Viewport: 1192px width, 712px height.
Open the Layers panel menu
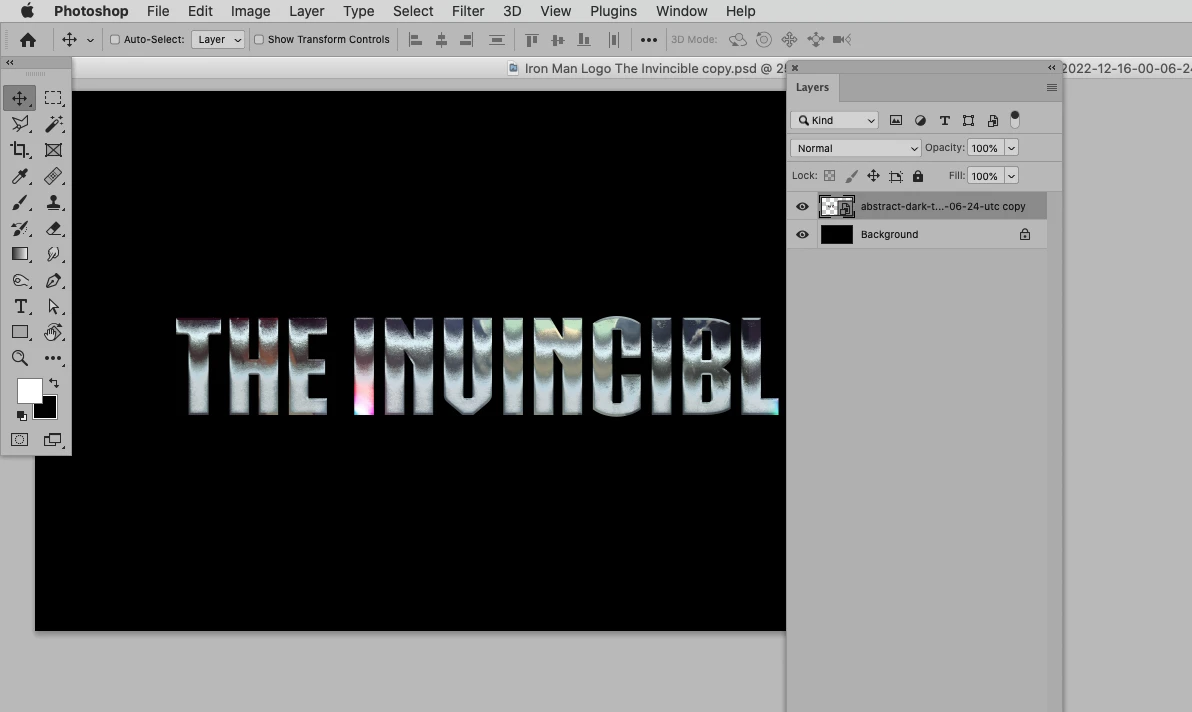pyautogui.click(x=1052, y=87)
